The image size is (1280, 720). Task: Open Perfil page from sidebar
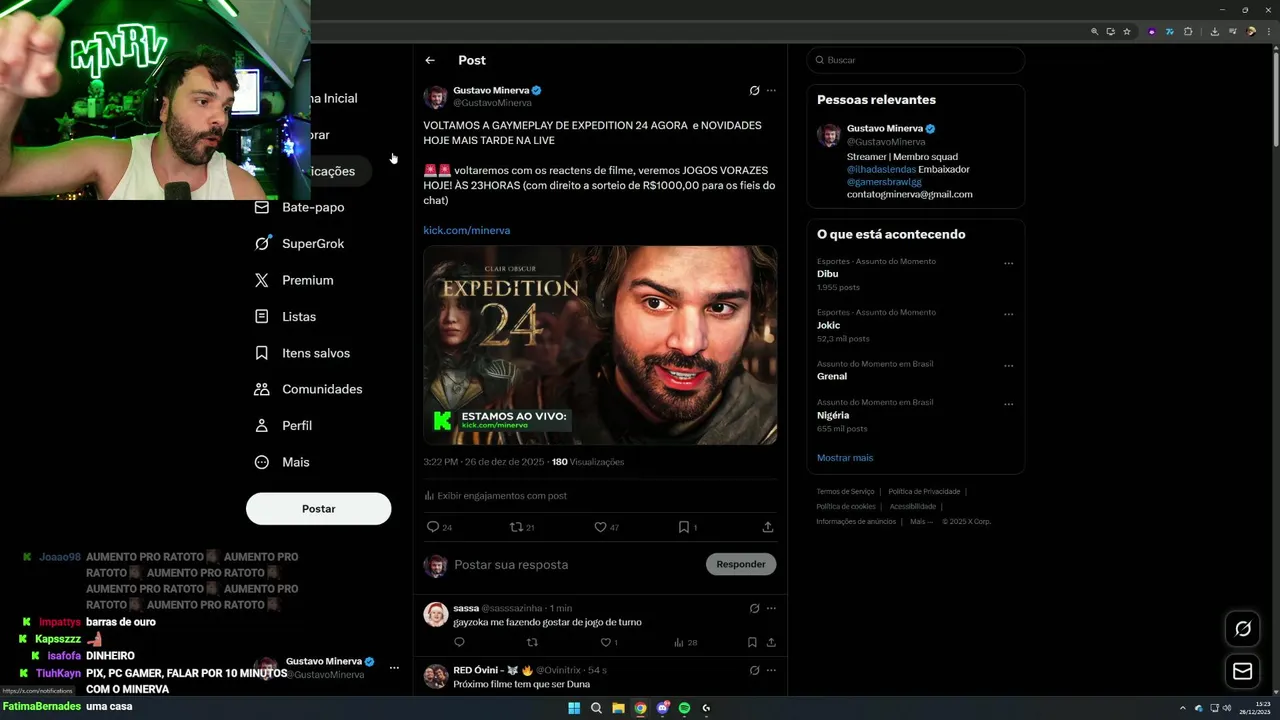coord(284,425)
